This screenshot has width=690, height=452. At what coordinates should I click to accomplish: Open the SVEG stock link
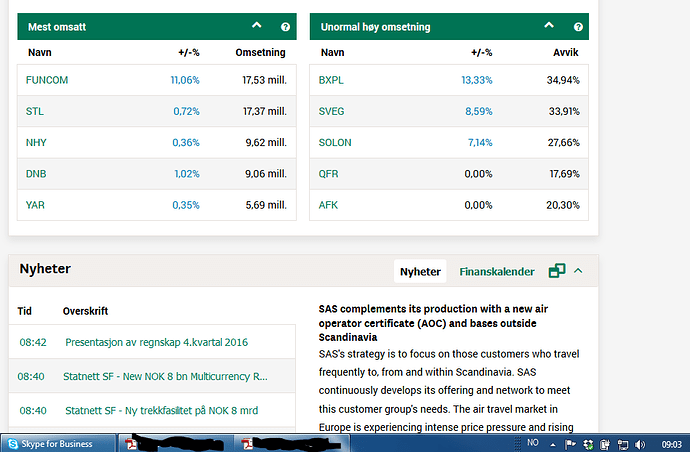coord(331,111)
